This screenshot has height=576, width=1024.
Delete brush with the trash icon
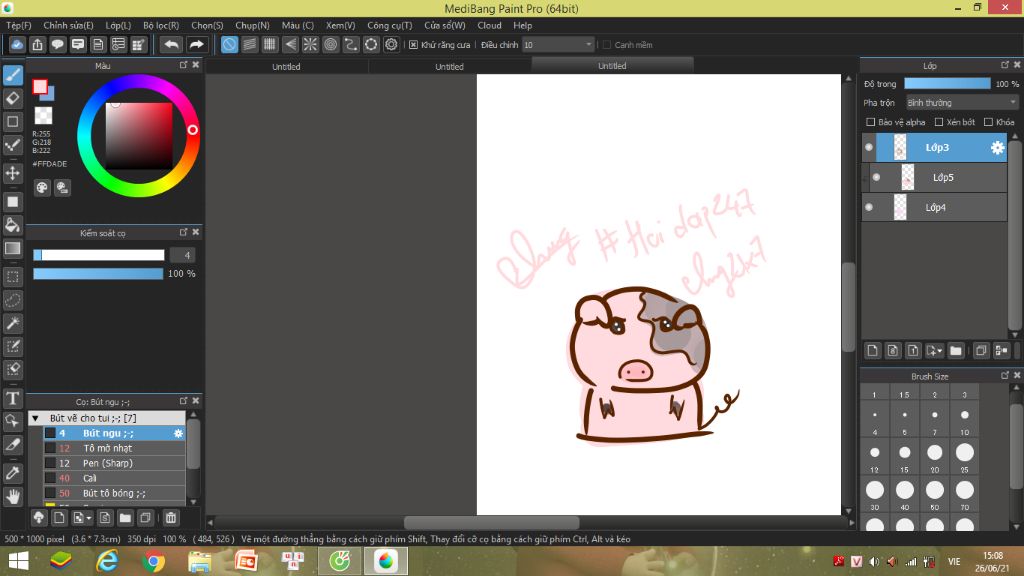coord(170,518)
